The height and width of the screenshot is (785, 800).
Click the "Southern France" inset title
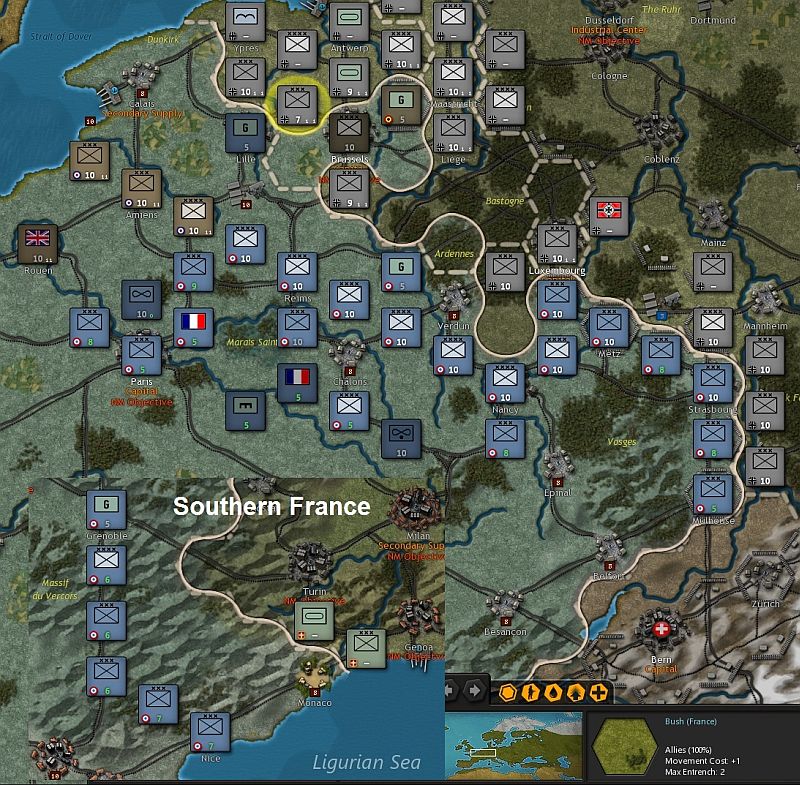point(271,506)
